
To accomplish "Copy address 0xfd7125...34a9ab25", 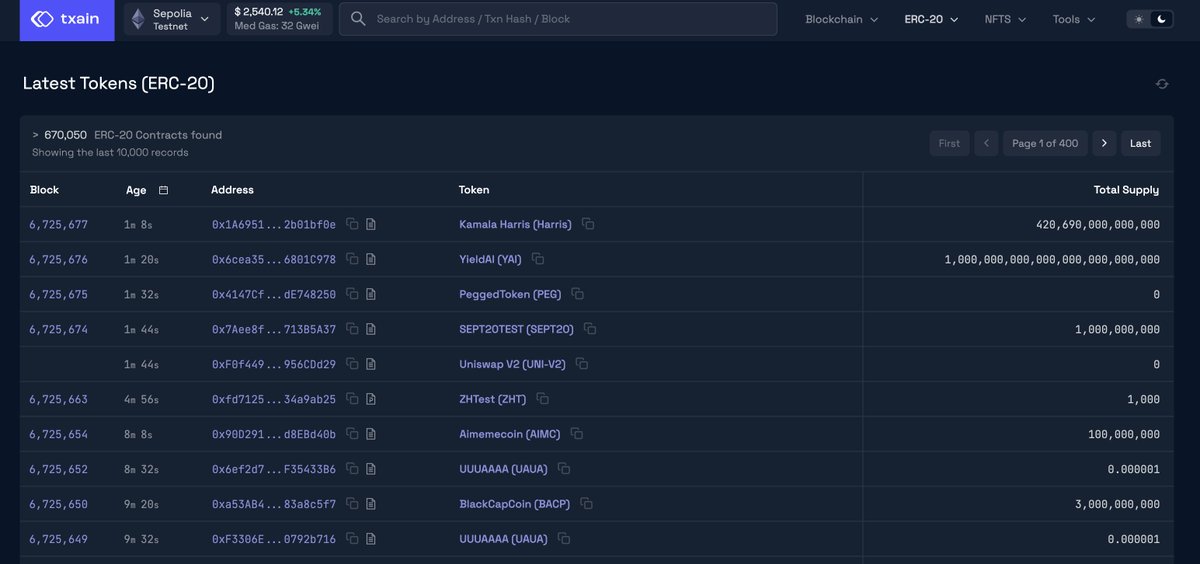I will coord(352,399).
